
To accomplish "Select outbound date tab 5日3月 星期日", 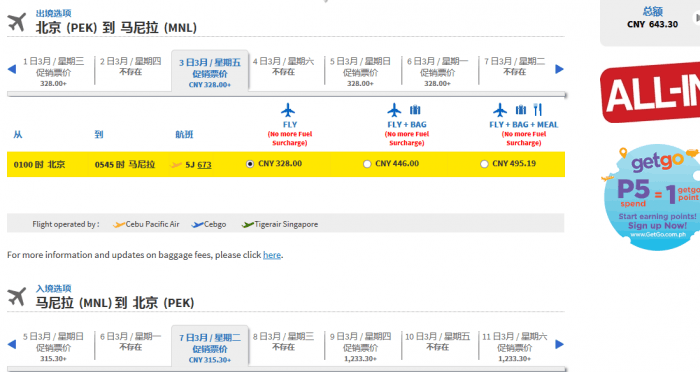I will tap(360, 71).
